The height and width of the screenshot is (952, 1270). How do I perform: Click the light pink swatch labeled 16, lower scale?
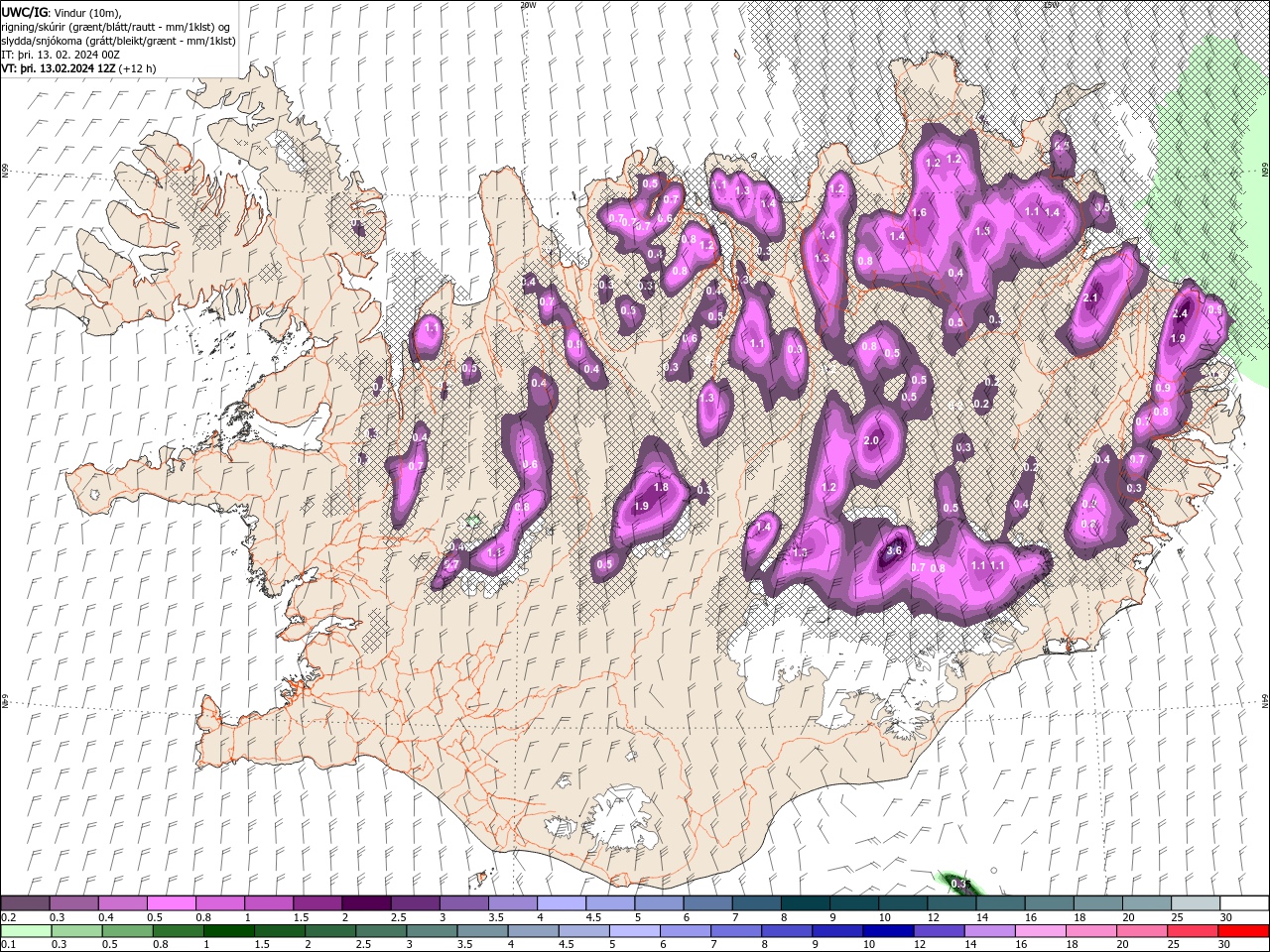[1039, 931]
